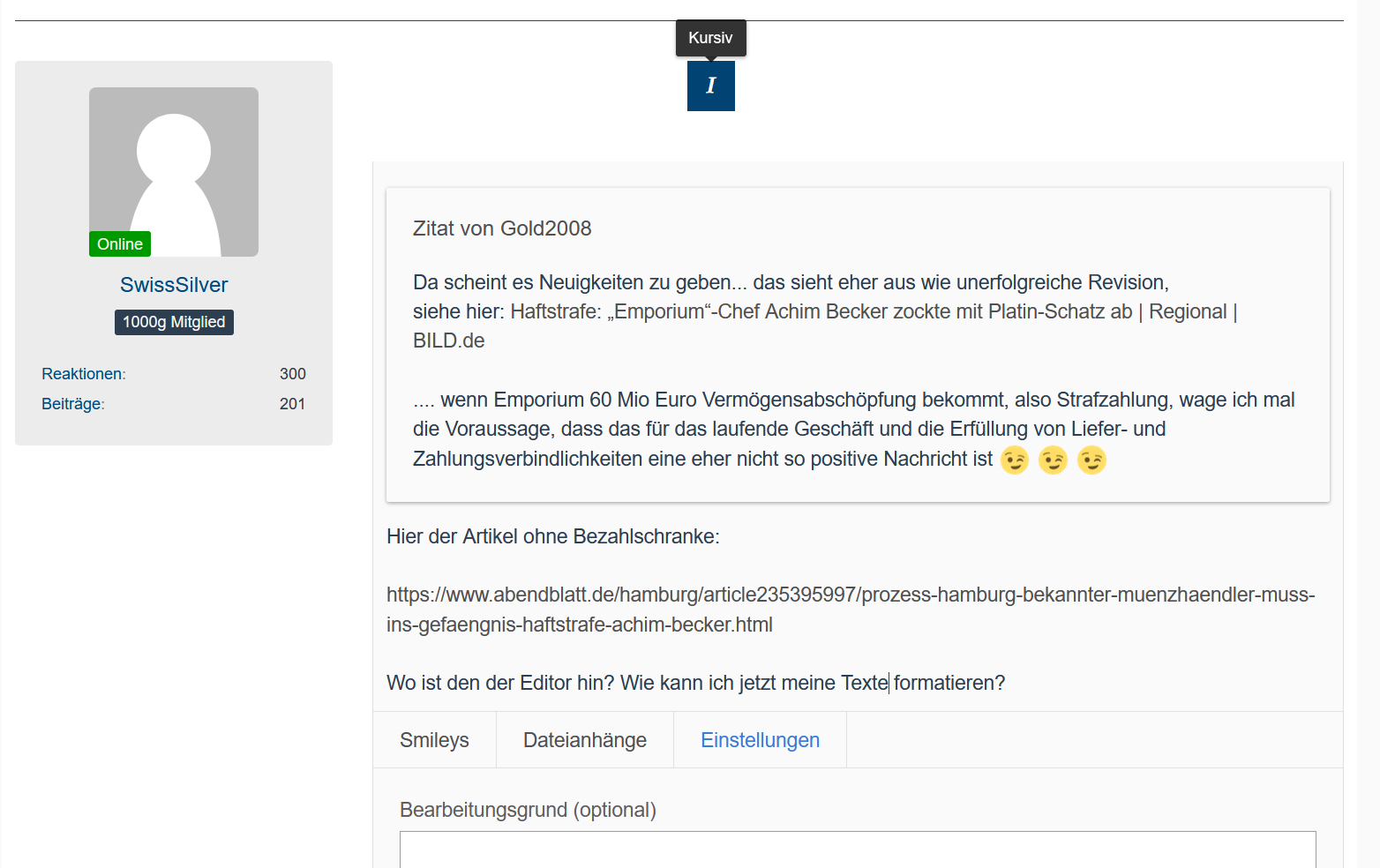Click the first winking smiley in quote
Image resolution: width=1380 pixels, height=868 pixels.
point(1015,460)
